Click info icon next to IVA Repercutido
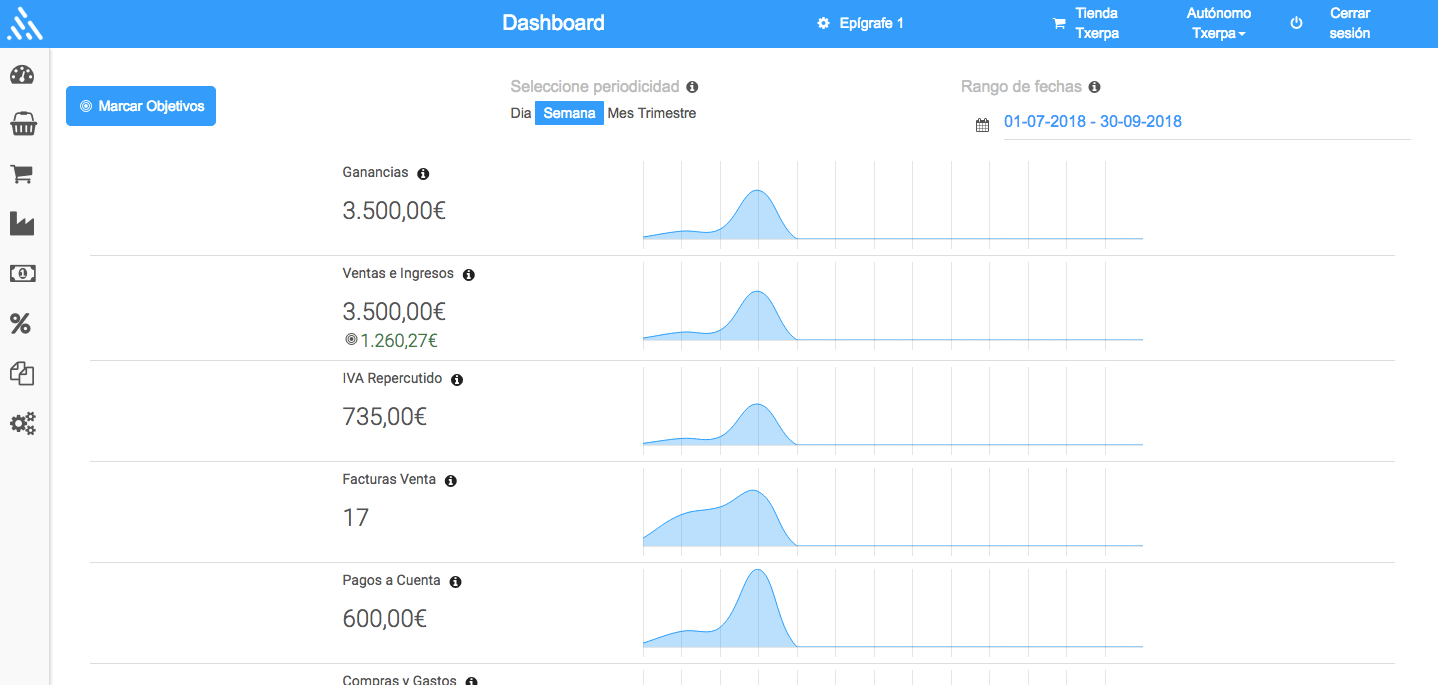 [x=457, y=380]
